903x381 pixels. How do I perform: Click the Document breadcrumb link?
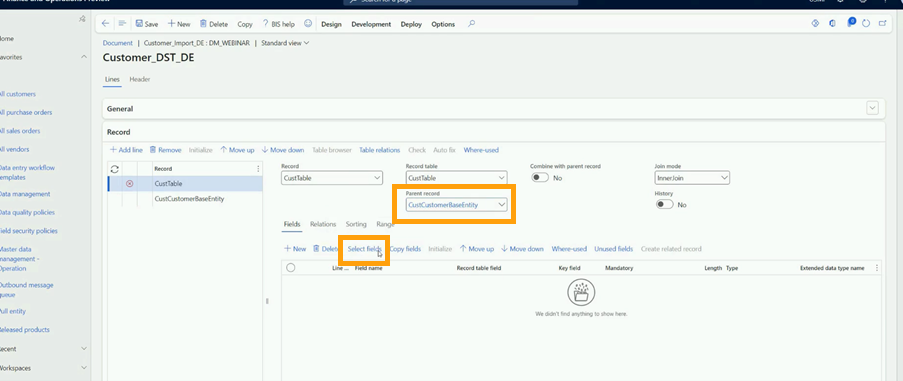(117, 43)
